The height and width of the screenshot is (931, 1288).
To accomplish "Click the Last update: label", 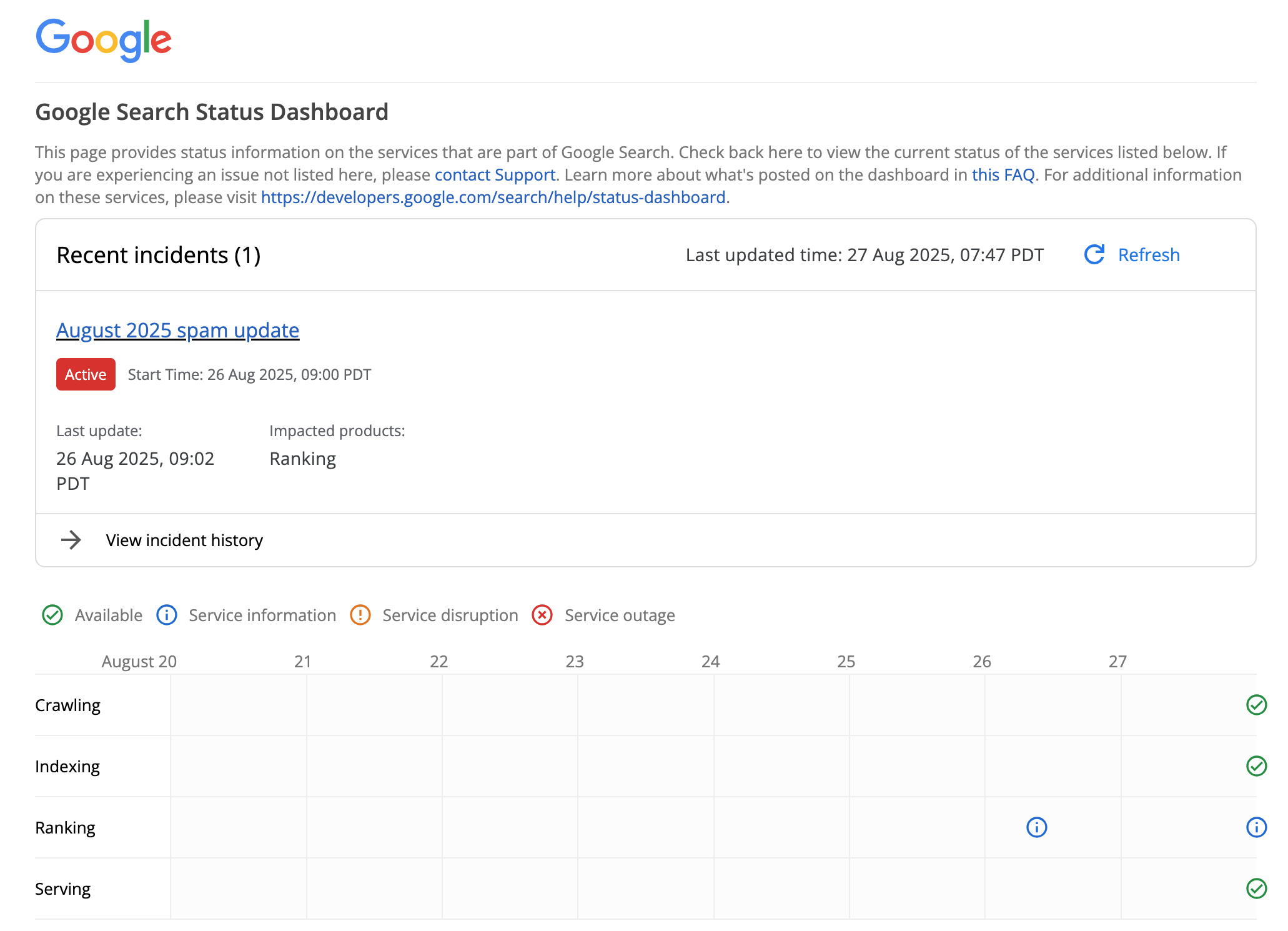I will pos(99,431).
